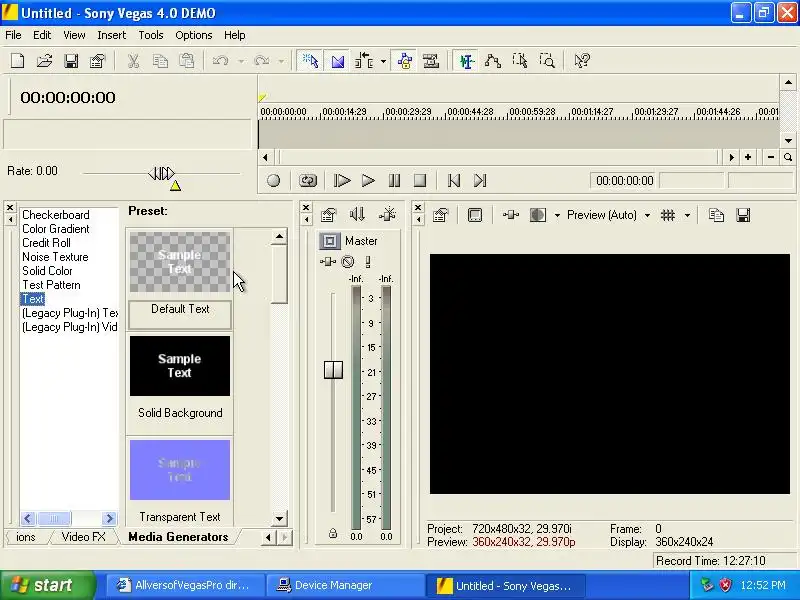Click the Paste clipboard icon
Image resolution: width=800 pixels, height=600 pixels.
187,61
